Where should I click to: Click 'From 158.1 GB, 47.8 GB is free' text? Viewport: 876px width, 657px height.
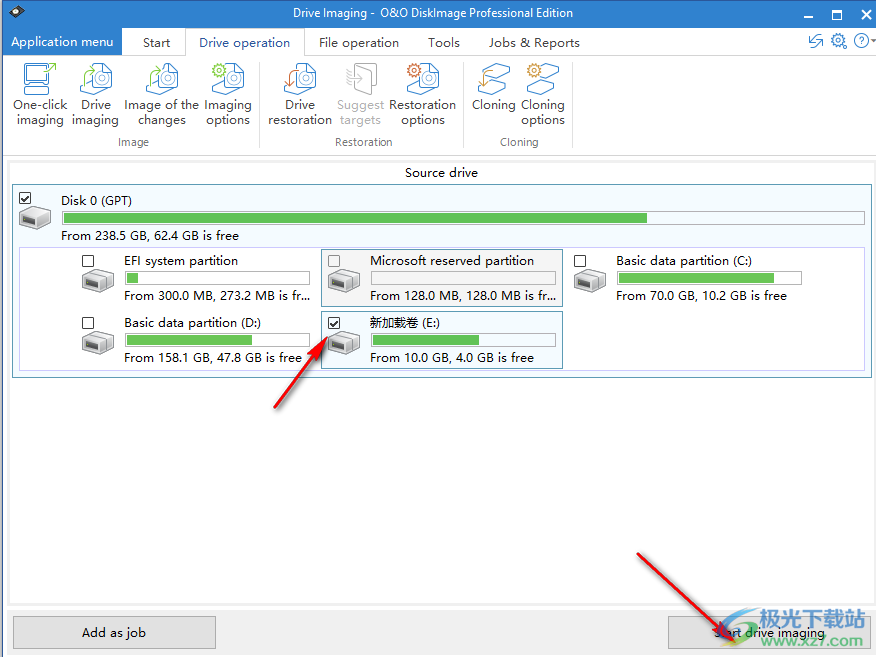click(x=213, y=358)
